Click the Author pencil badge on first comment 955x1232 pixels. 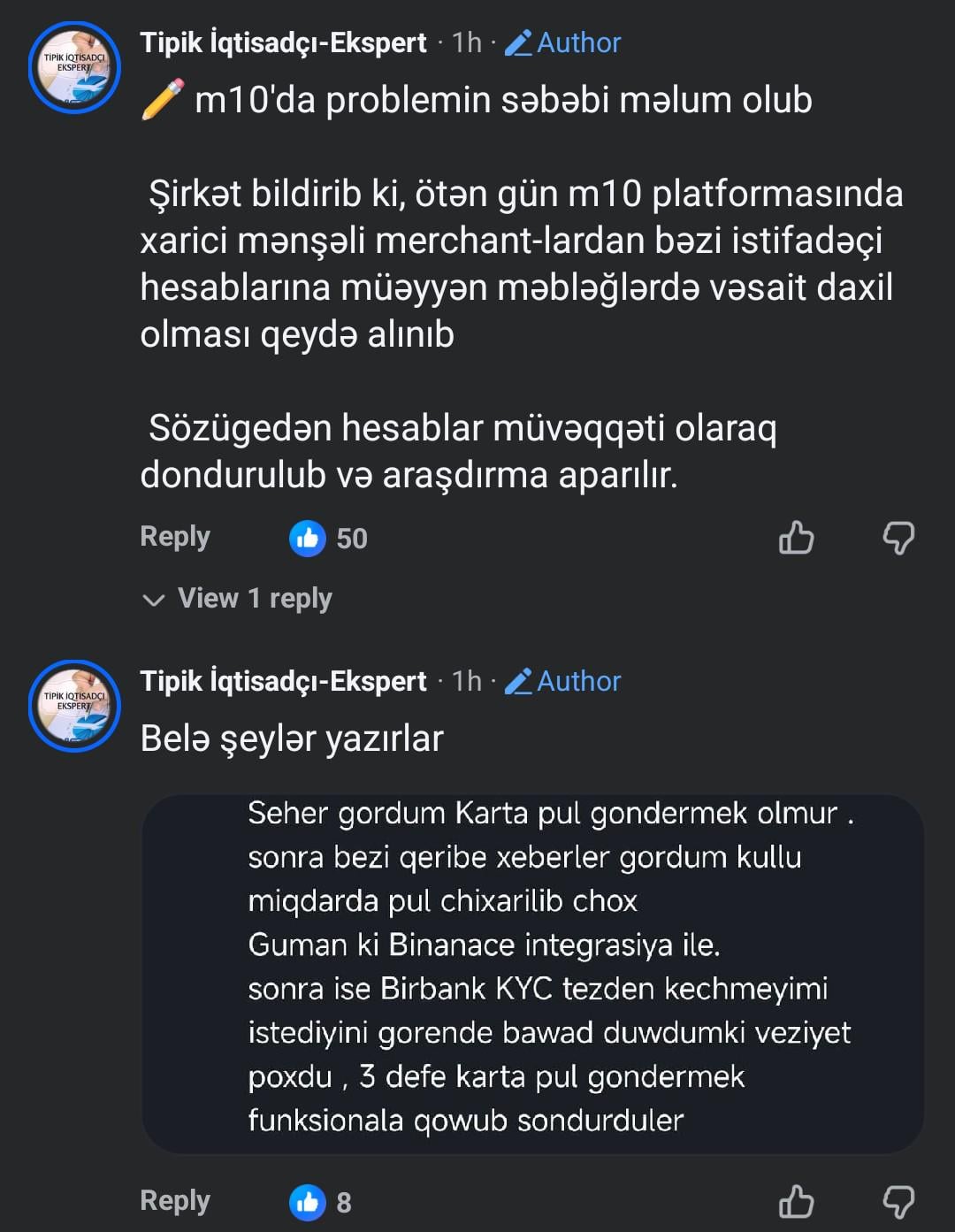tap(563, 42)
